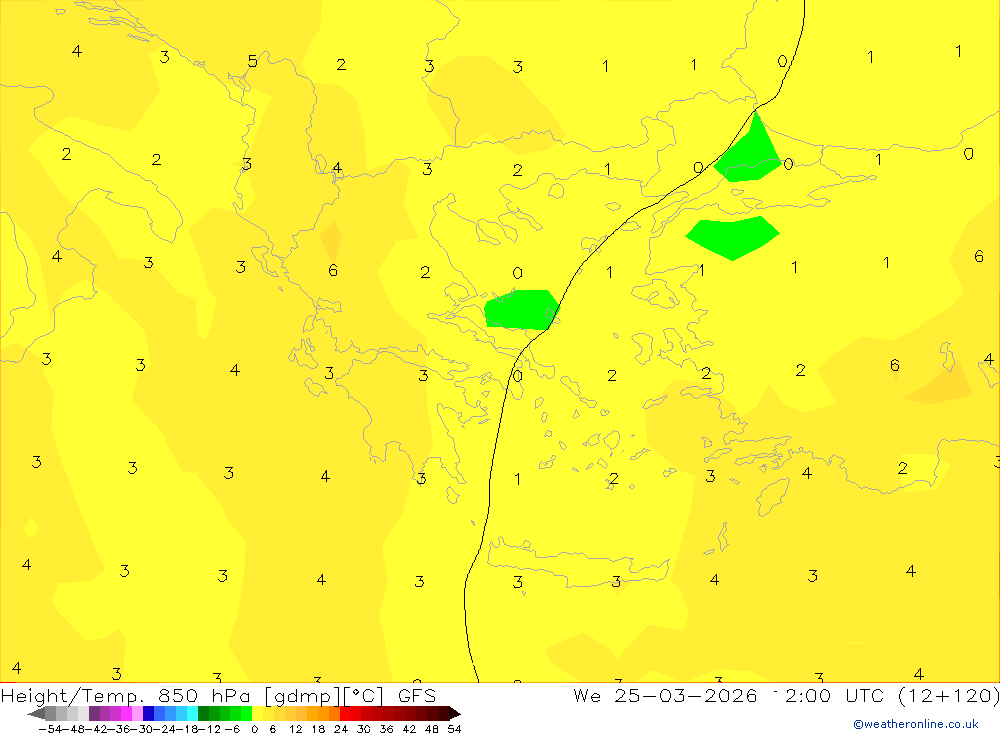This screenshot has width=1000, height=733.
Task: Click the '-18' legend label
Action: (187, 729)
